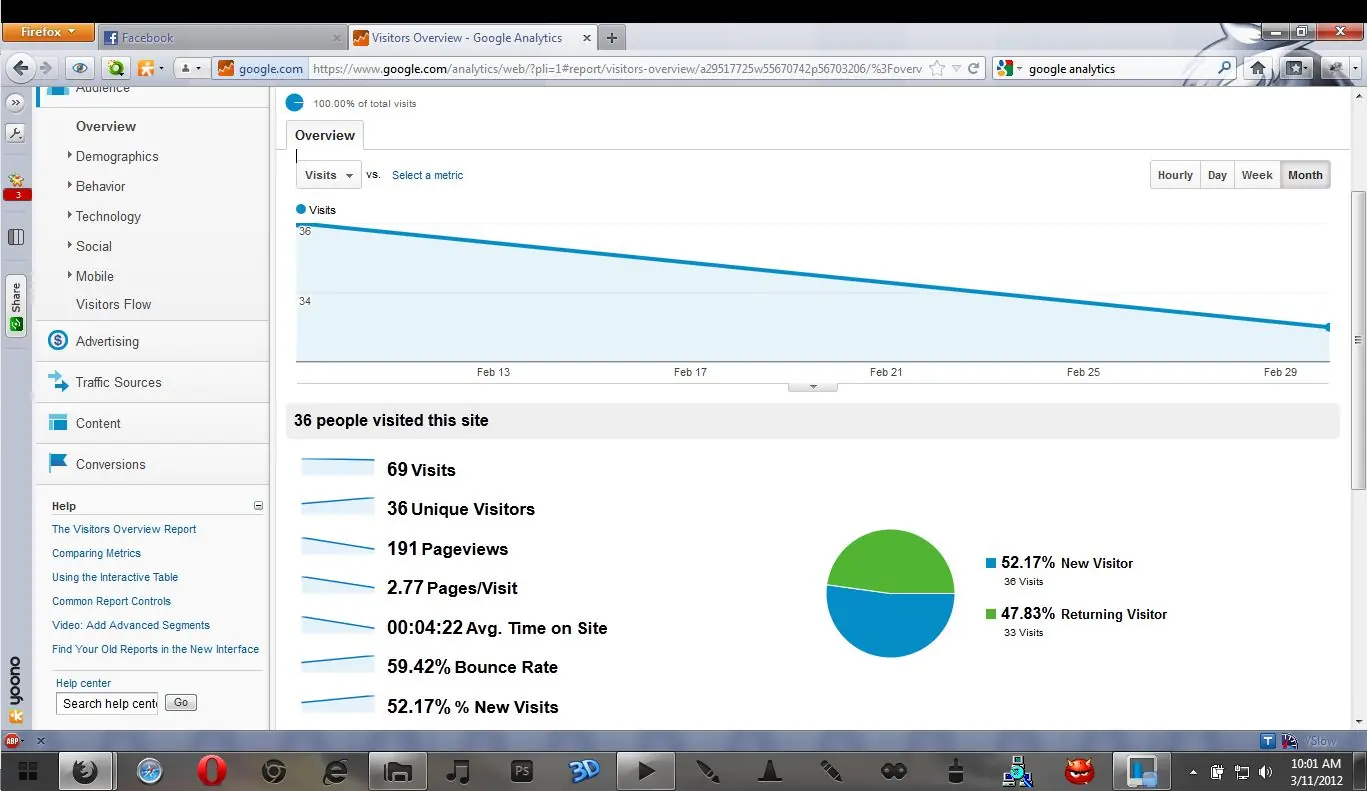
Task: Open the bookmarks star menu button
Action: click(1297, 68)
